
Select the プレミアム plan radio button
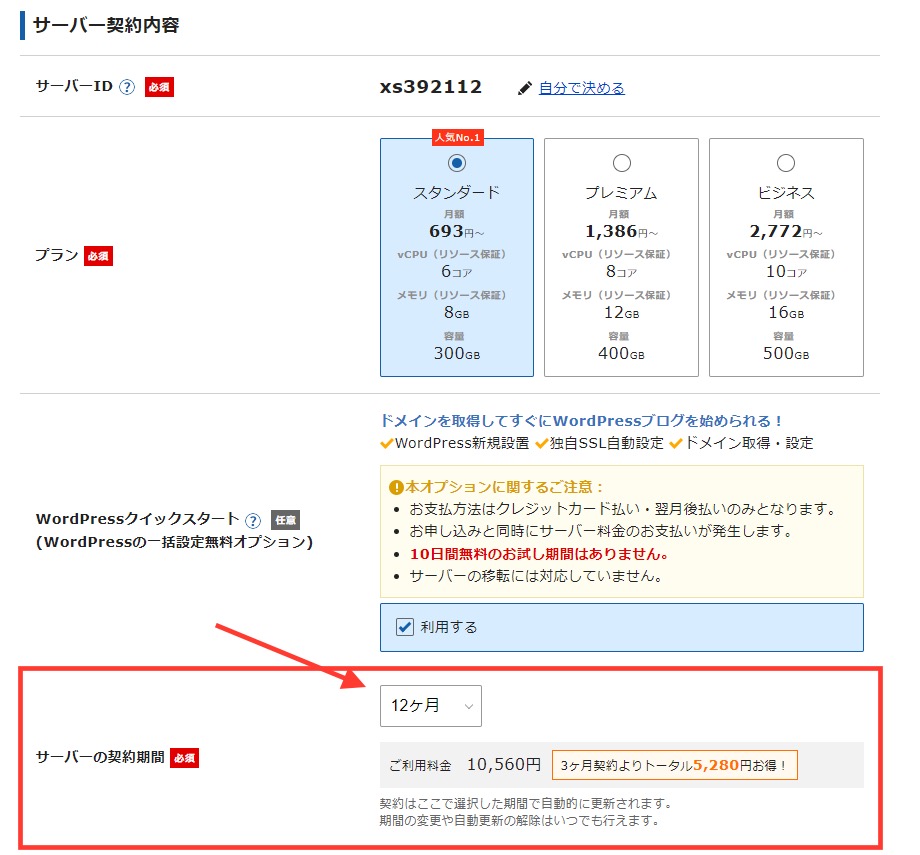coord(621,163)
